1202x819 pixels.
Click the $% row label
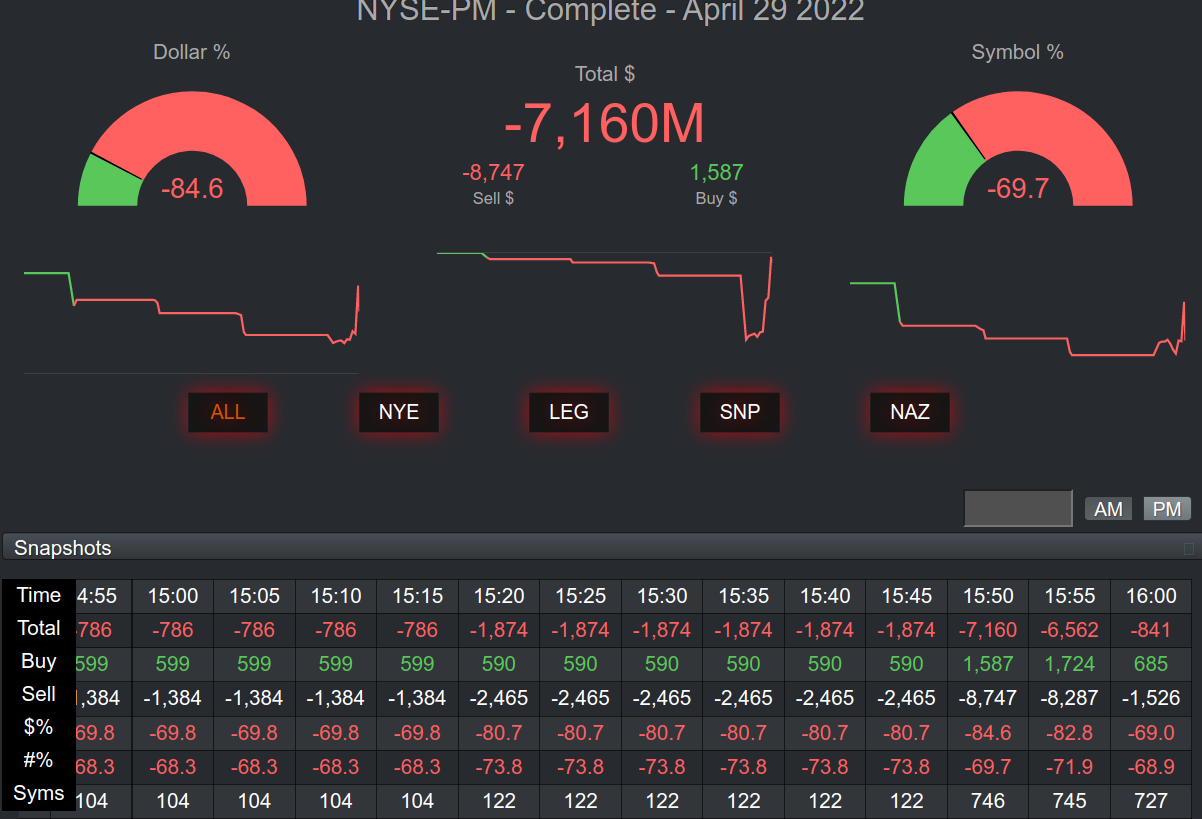(x=39, y=727)
